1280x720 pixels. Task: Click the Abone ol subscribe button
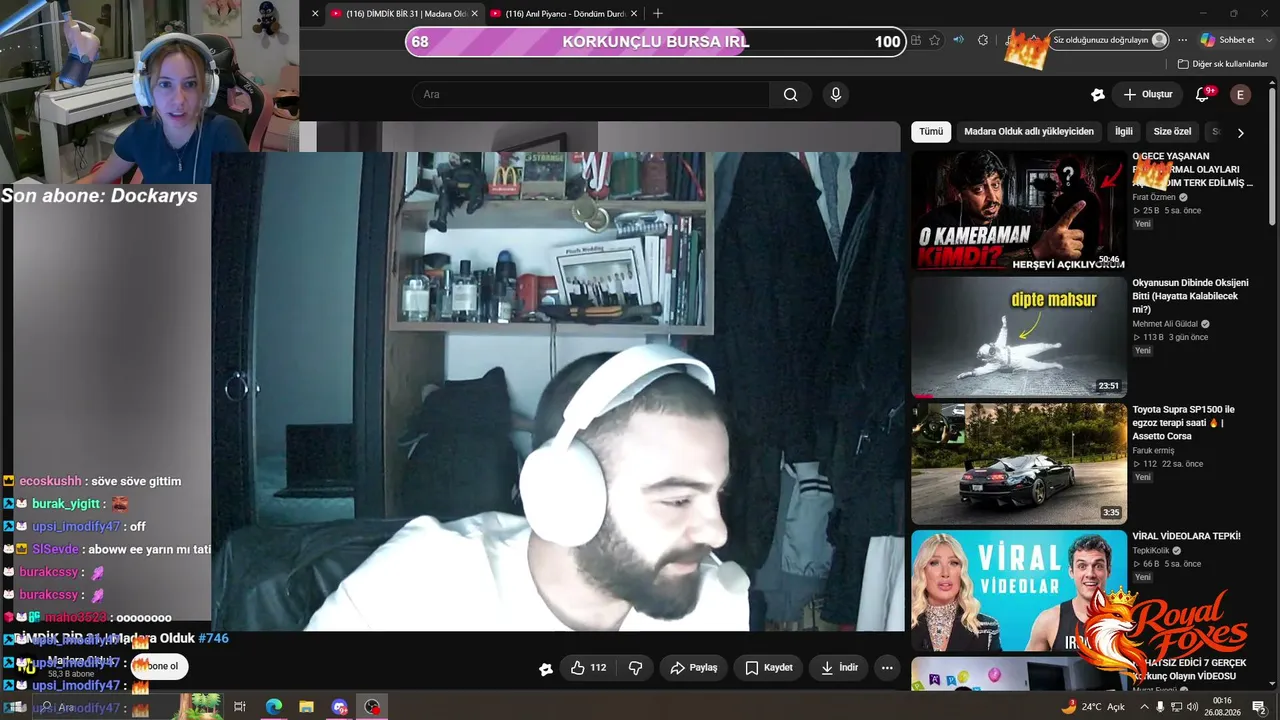tap(158, 666)
